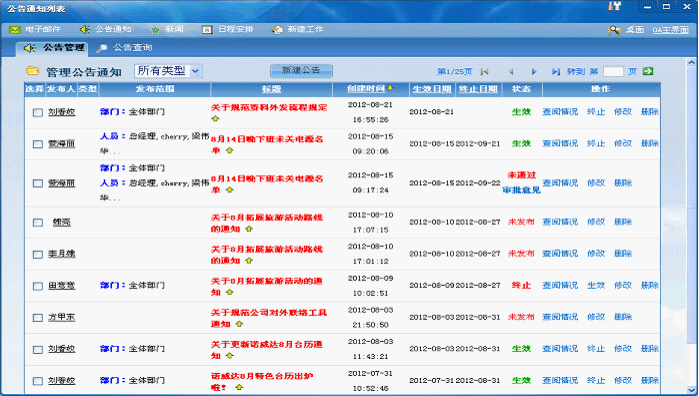The height and width of the screenshot is (396, 699).
Task: Click 查阅情况 in row created 21:50:50
Action: [560, 317]
